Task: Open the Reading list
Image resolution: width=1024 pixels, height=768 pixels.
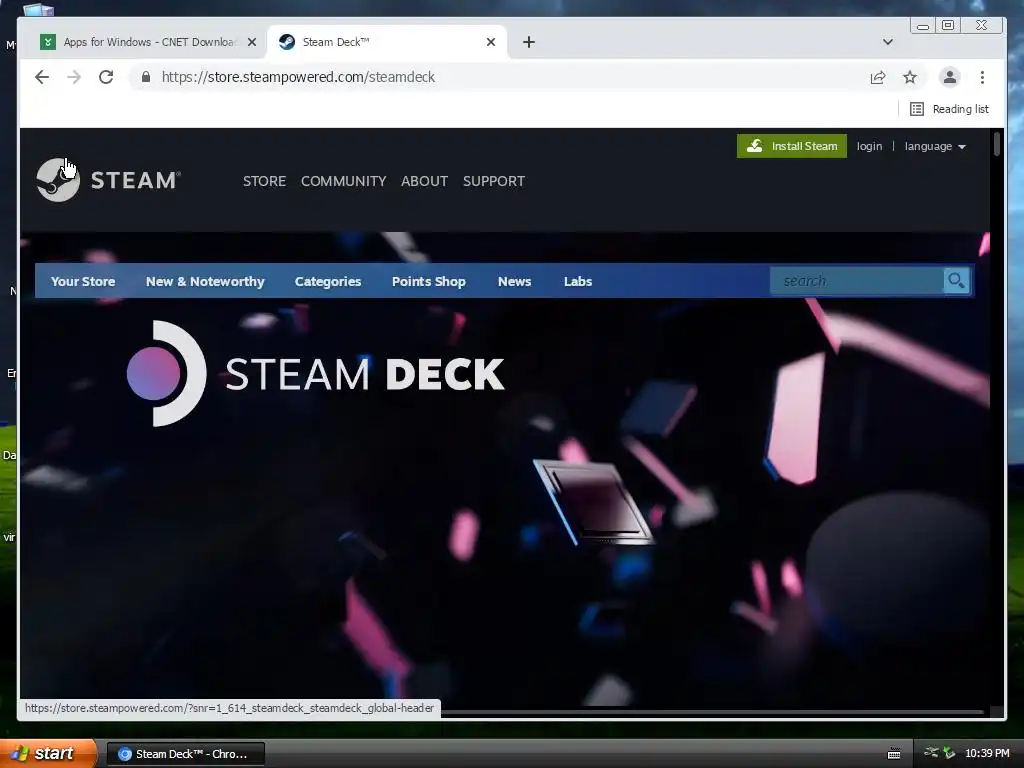Action: [950, 109]
